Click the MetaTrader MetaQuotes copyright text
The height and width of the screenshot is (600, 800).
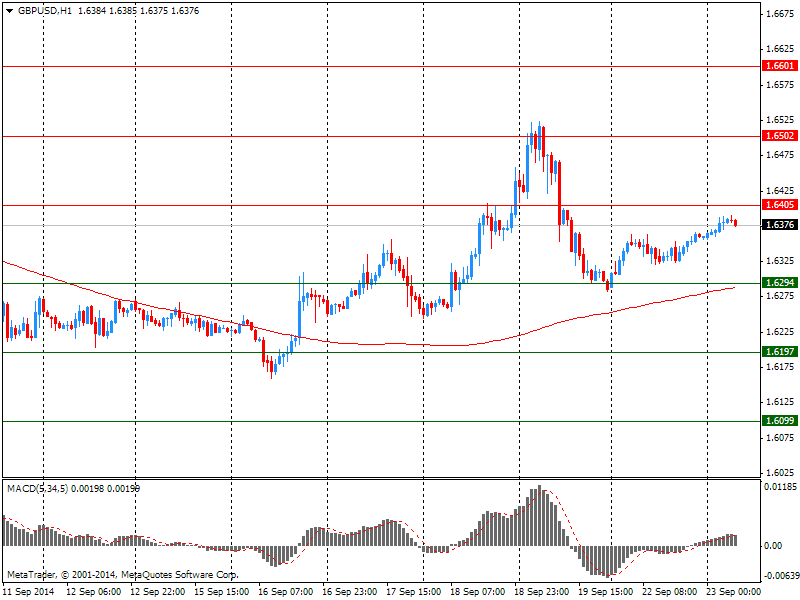(122, 575)
